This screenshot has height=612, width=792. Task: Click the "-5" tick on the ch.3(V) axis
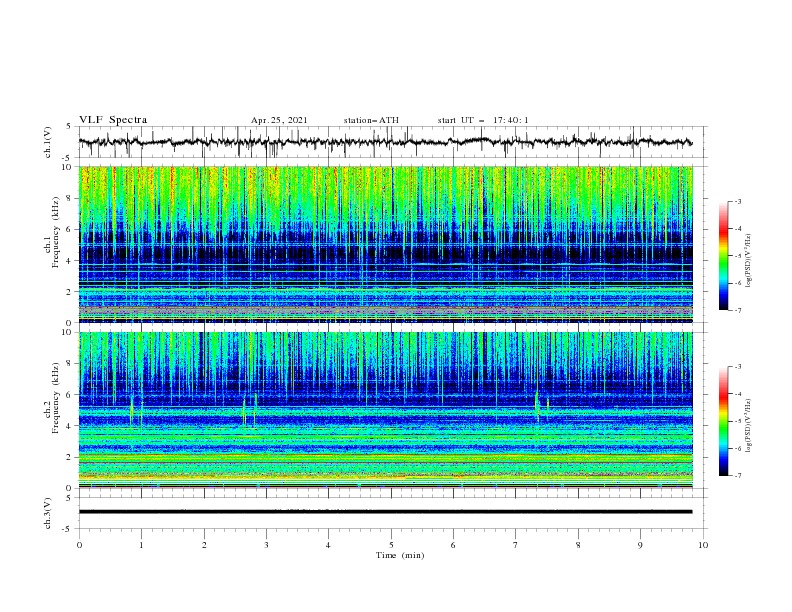pyautogui.click(x=68, y=529)
